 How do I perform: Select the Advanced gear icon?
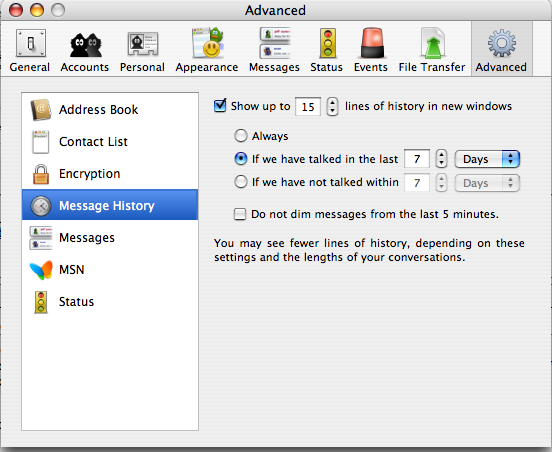[x=502, y=43]
